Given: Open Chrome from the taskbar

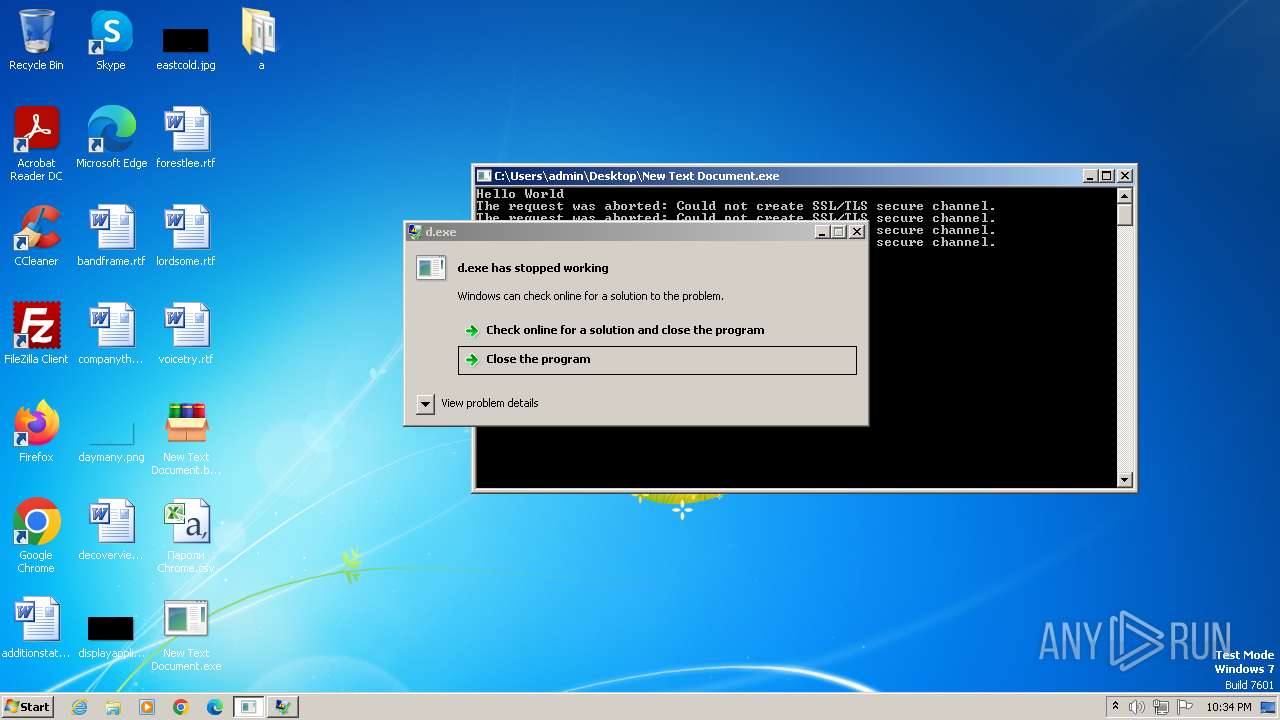Looking at the screenshot, I should [x=181, y=707].
